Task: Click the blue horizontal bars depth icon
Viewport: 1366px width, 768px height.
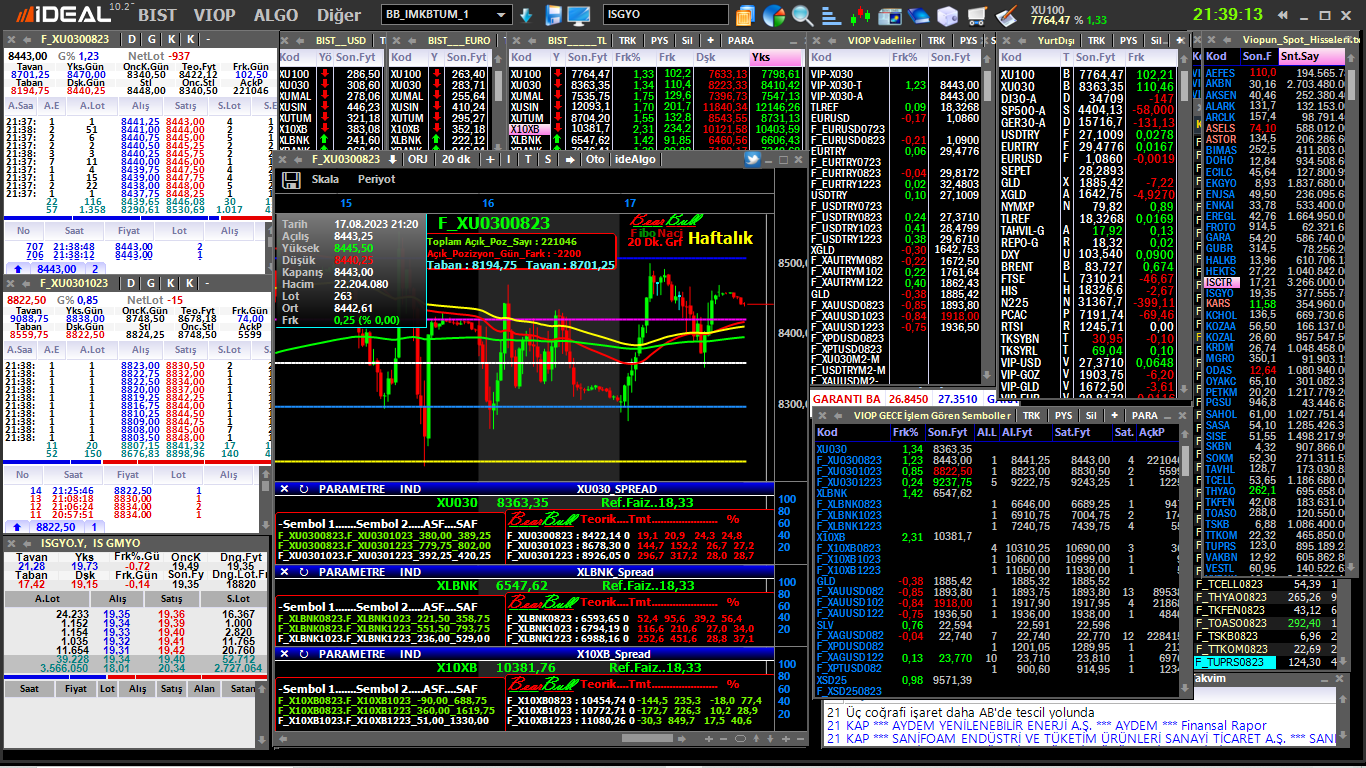Action: click(829, 16)
